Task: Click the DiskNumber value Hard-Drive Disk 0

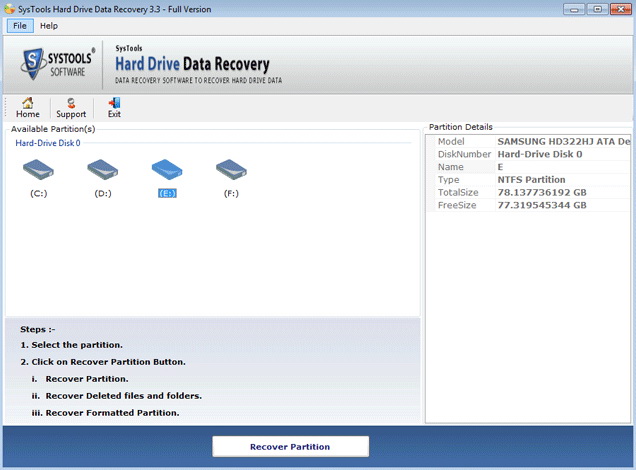Action: pos(540,154)
